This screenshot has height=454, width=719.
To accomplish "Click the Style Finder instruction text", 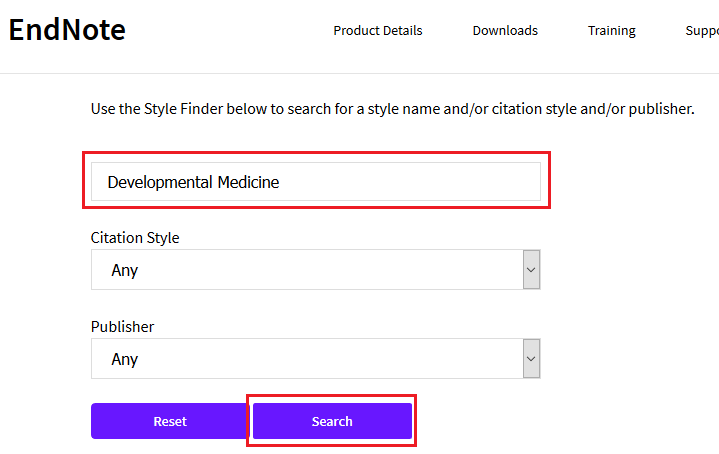I will click(393, 109).
